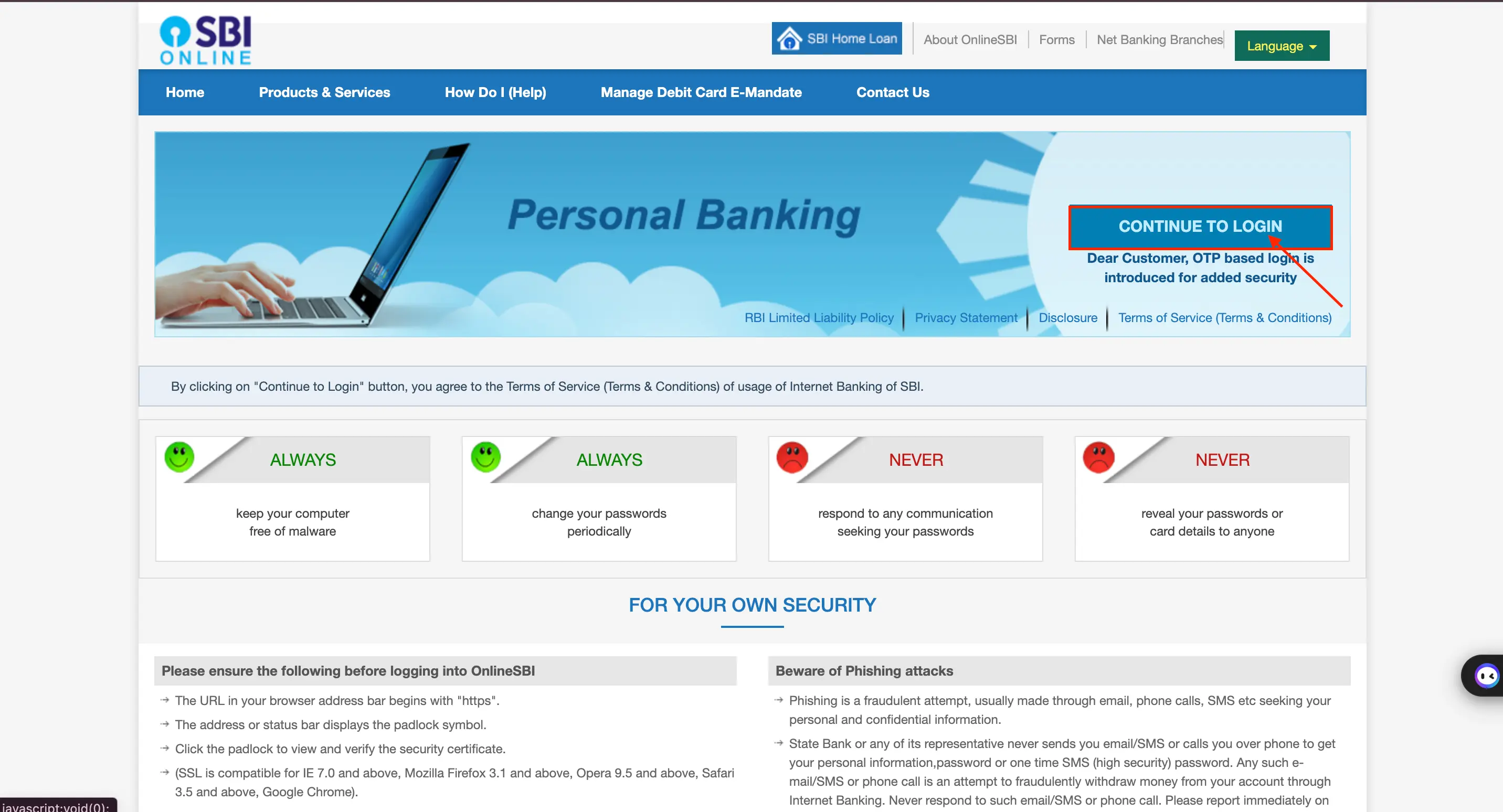Expand the How Do I Help menu
The height and width of the screenshot is (812, 1503).
tap(495, 92)
